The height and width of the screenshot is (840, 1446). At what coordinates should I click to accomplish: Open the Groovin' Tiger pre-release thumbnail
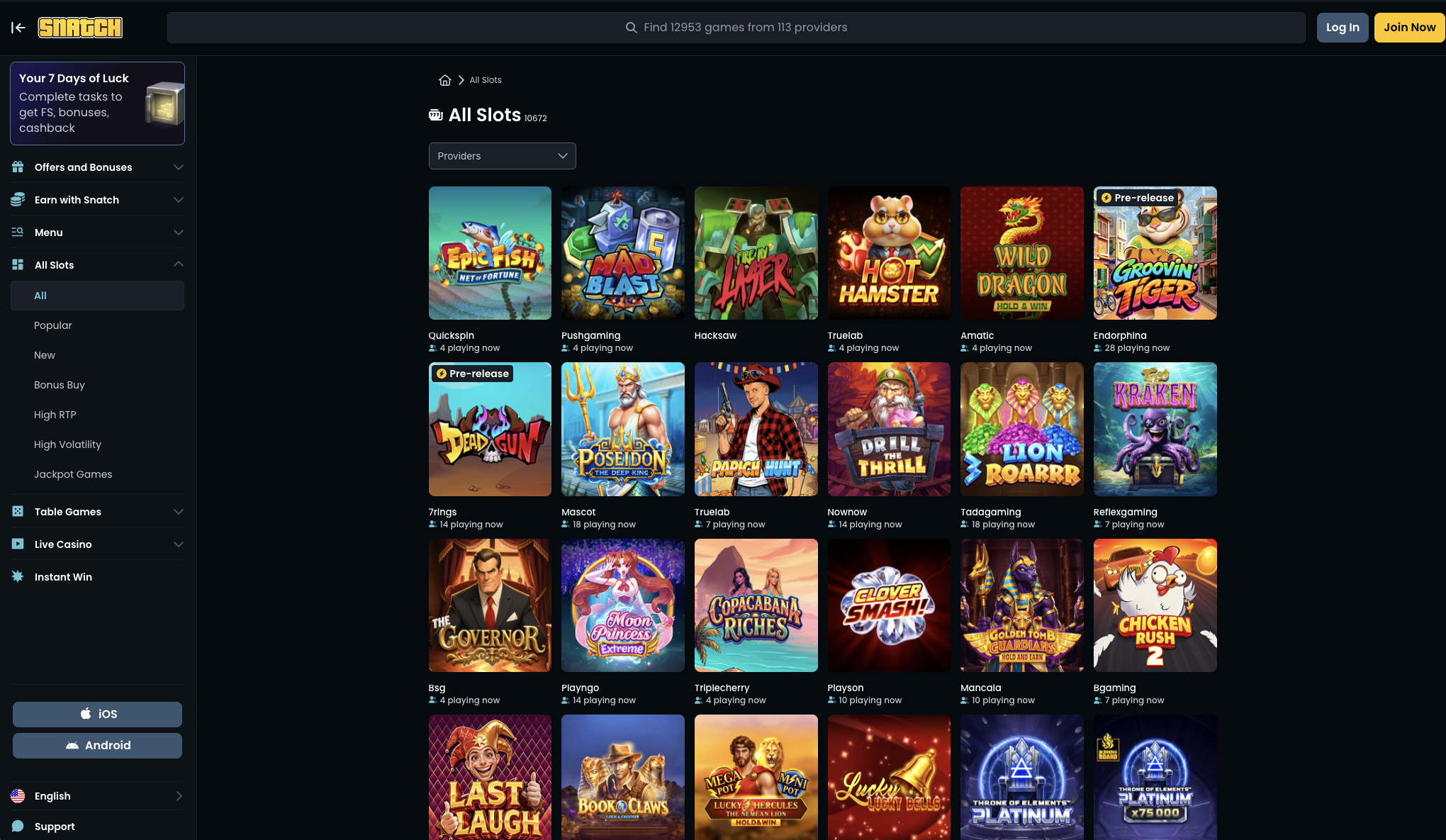tap(1155, 253)
